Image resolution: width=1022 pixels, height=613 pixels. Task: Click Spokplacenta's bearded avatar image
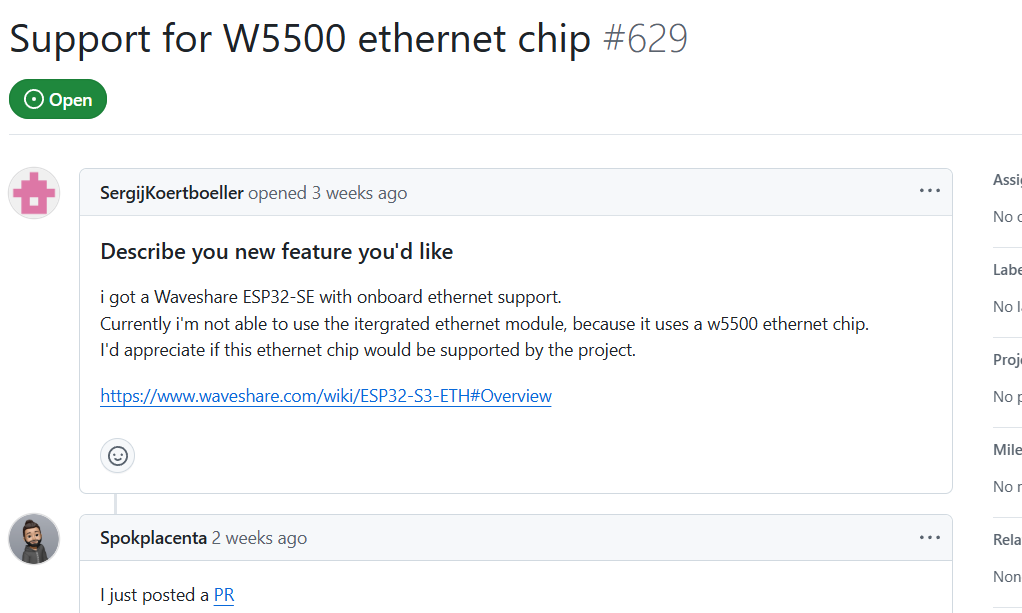click(34, 539)
